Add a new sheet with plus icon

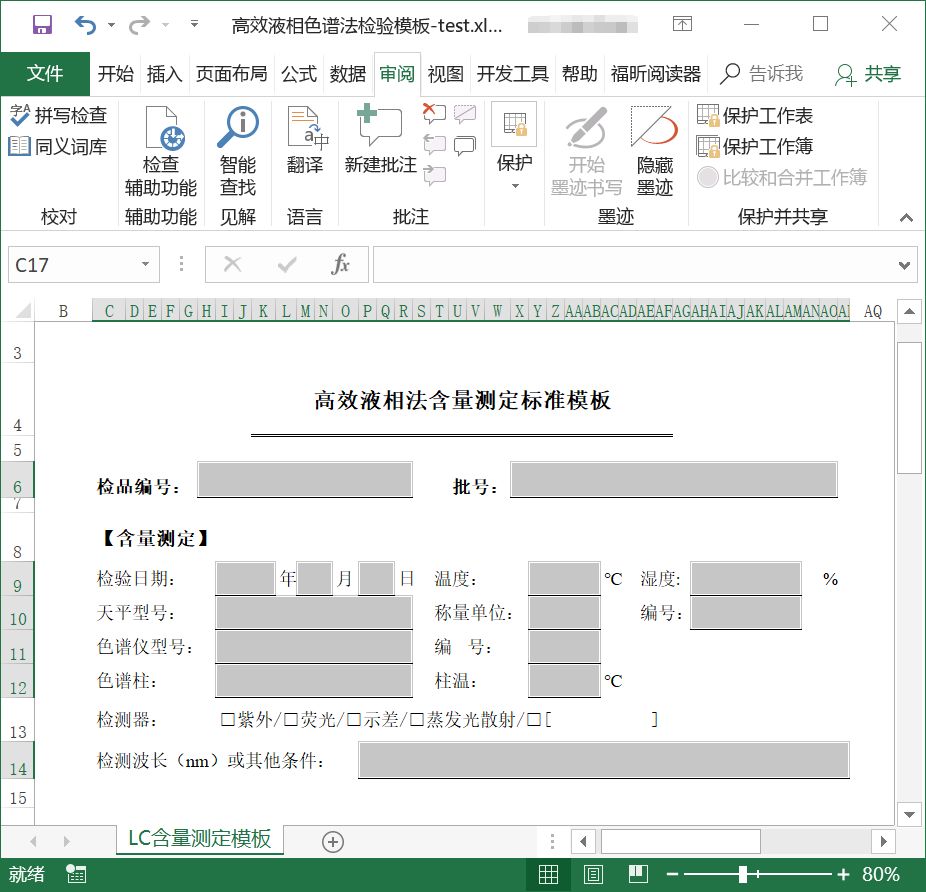click(x=333, y=842)
